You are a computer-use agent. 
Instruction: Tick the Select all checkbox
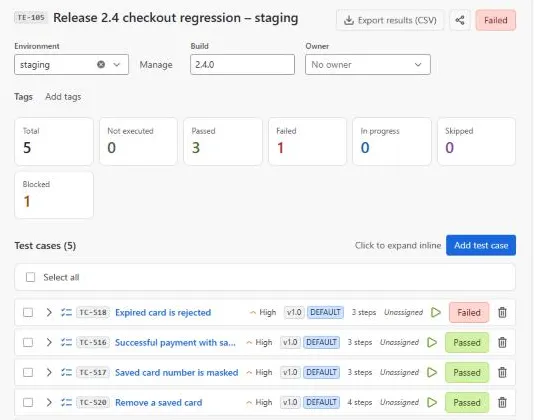click(30, 277)
